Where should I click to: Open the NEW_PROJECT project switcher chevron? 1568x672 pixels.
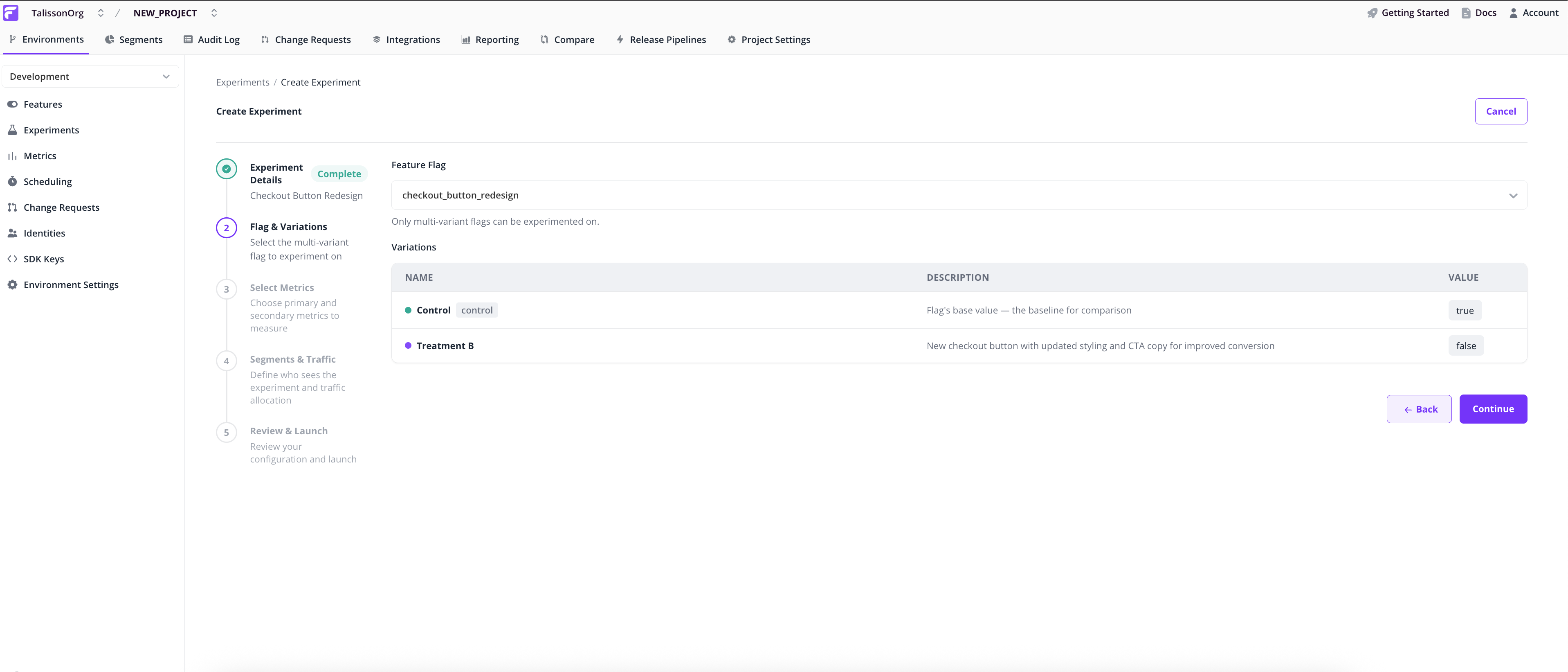point(213,13)
